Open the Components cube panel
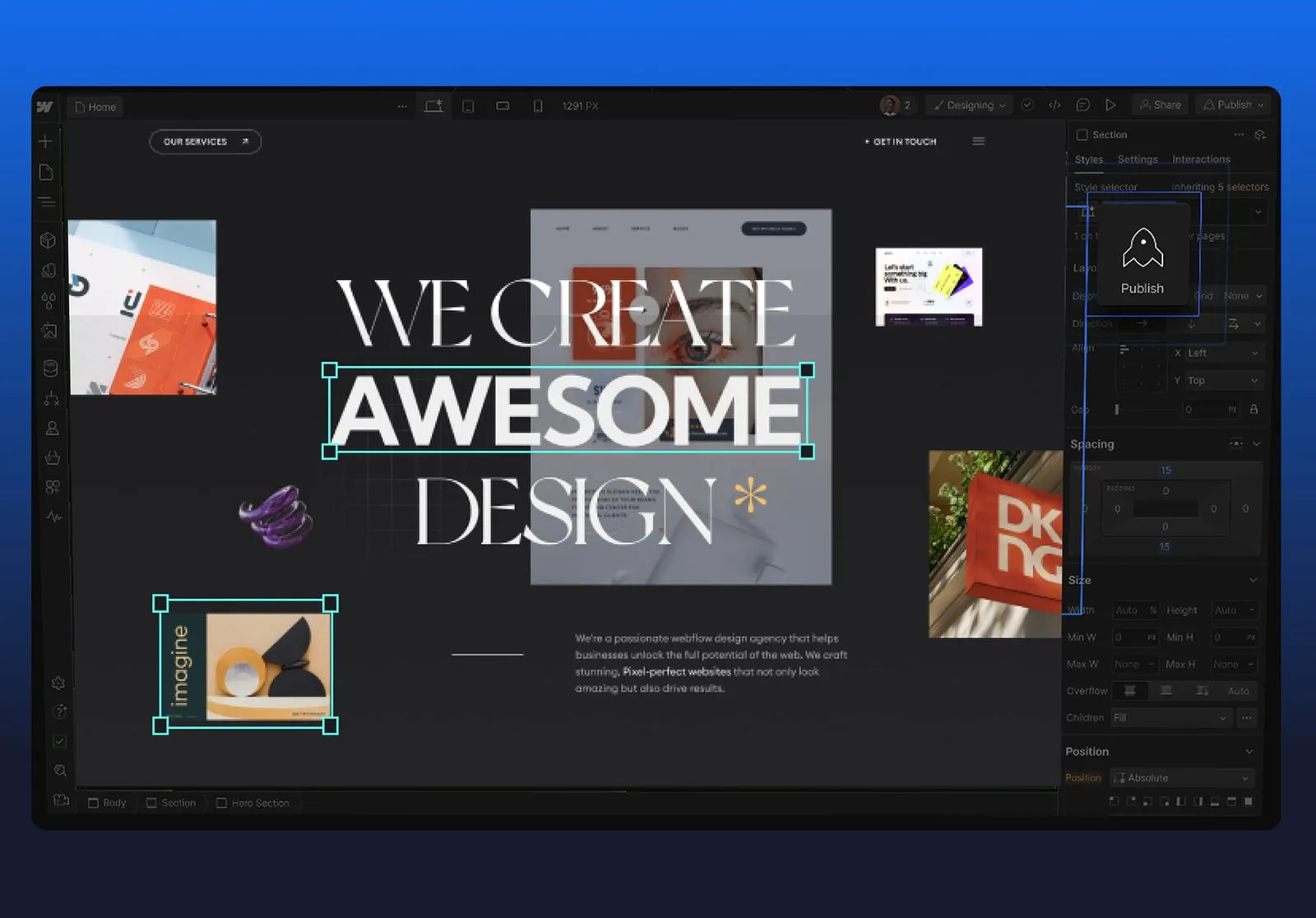1316x918 pixels. point(48,240)
